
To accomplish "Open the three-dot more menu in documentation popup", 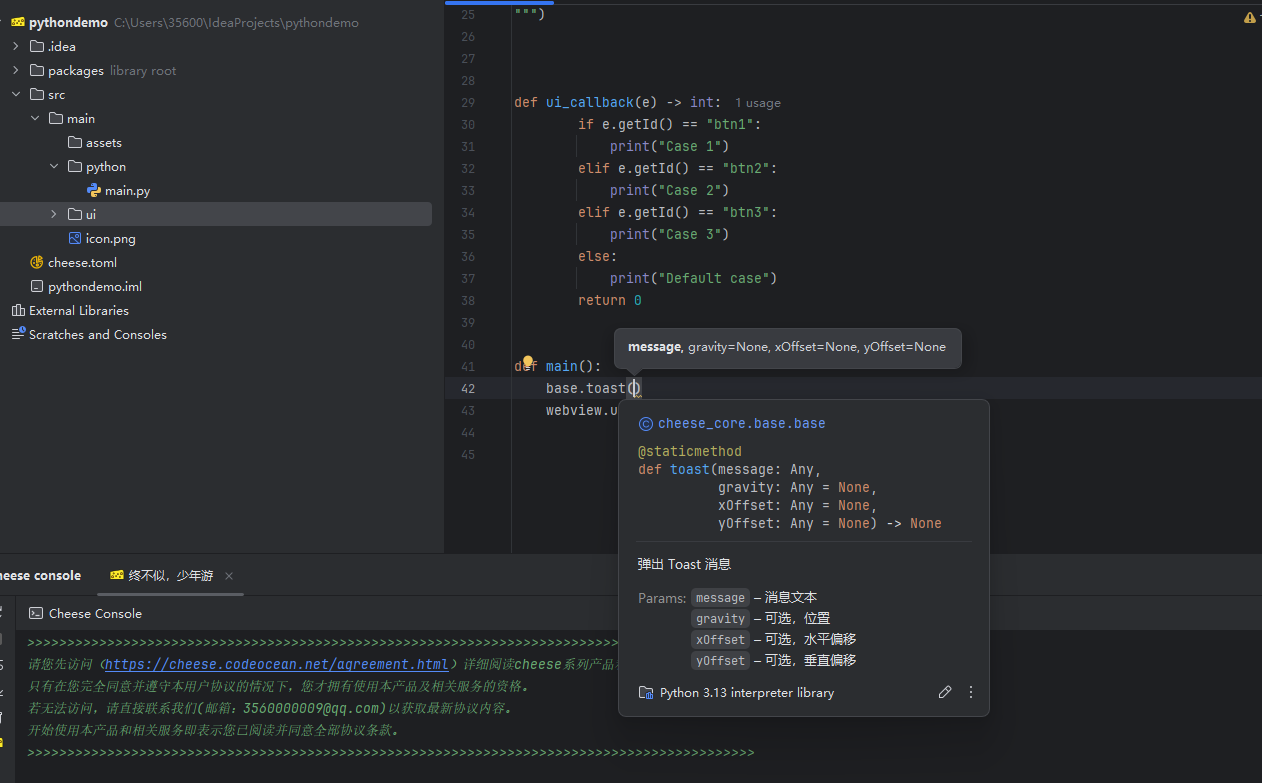I will click(971, 692).
